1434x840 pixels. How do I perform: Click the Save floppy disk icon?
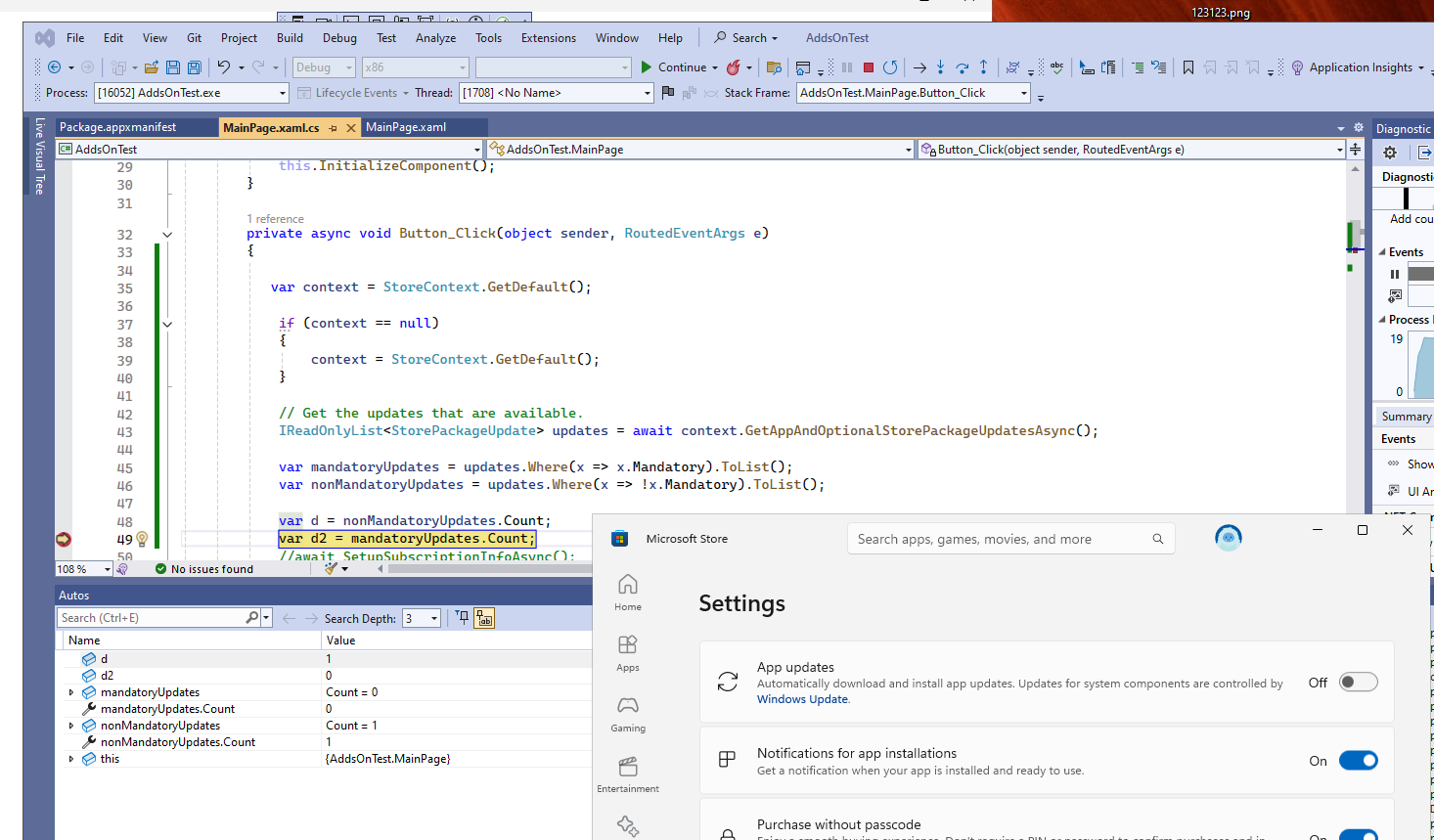[173, 67]
